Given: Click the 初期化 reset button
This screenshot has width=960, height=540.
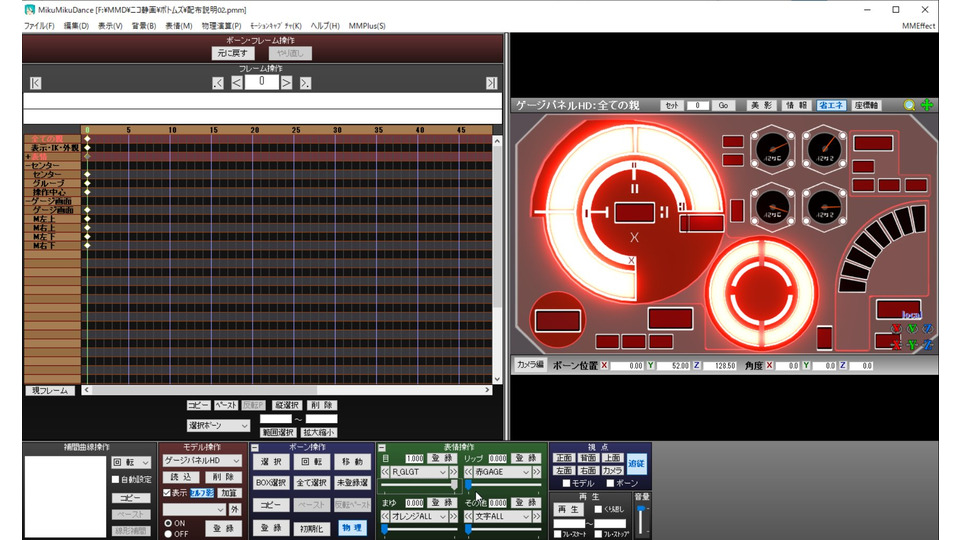Looking at the screenshot, I should [312, 528].
